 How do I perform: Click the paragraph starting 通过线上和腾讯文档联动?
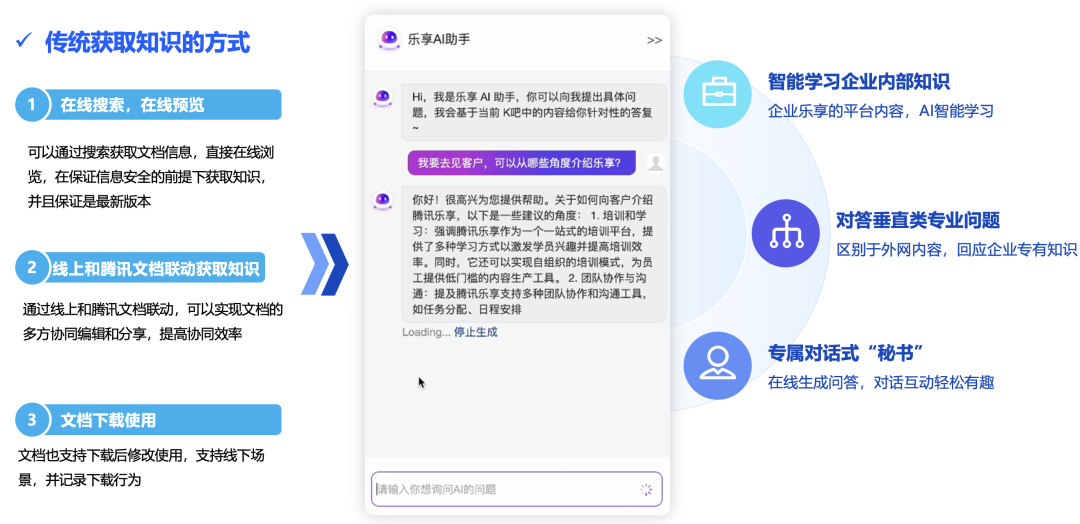152,322
